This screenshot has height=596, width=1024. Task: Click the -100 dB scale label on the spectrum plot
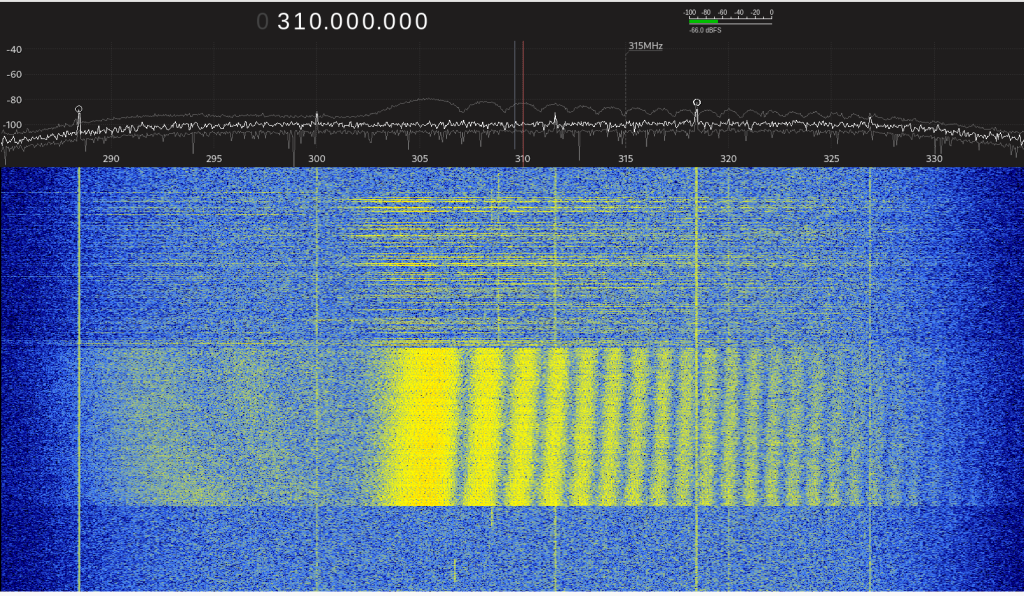click(x=13, y=125)
